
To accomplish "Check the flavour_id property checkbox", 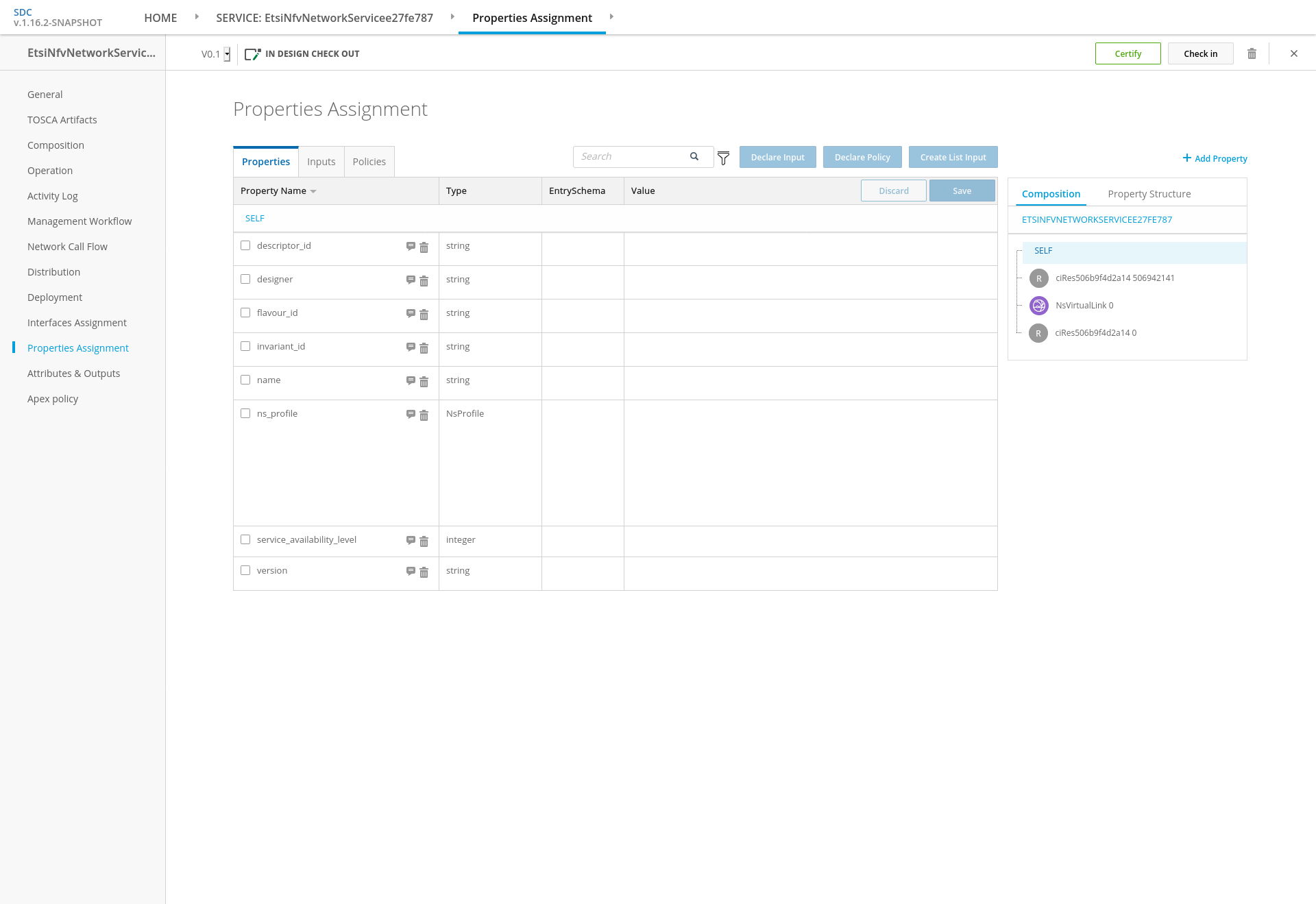I will pyautogui.click(x=245, y=313).
